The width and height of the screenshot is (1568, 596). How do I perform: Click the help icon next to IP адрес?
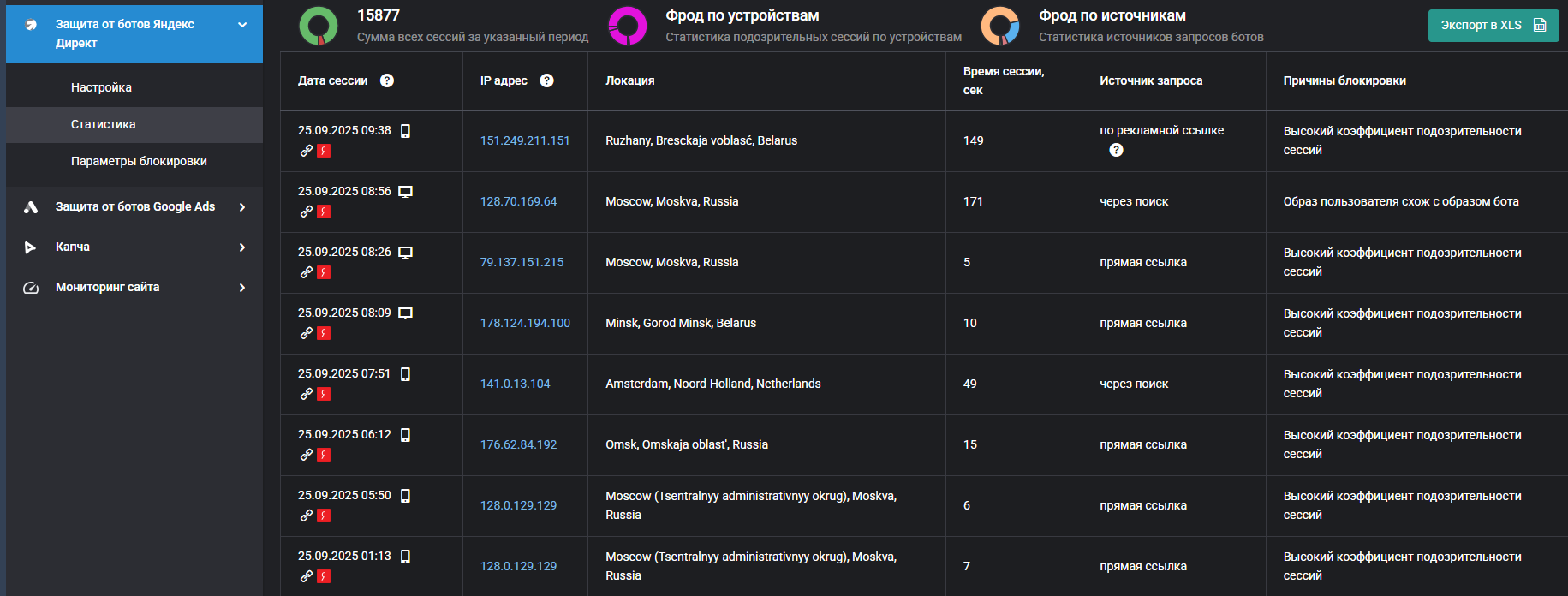pyautogui.click(x=547, y=80)
